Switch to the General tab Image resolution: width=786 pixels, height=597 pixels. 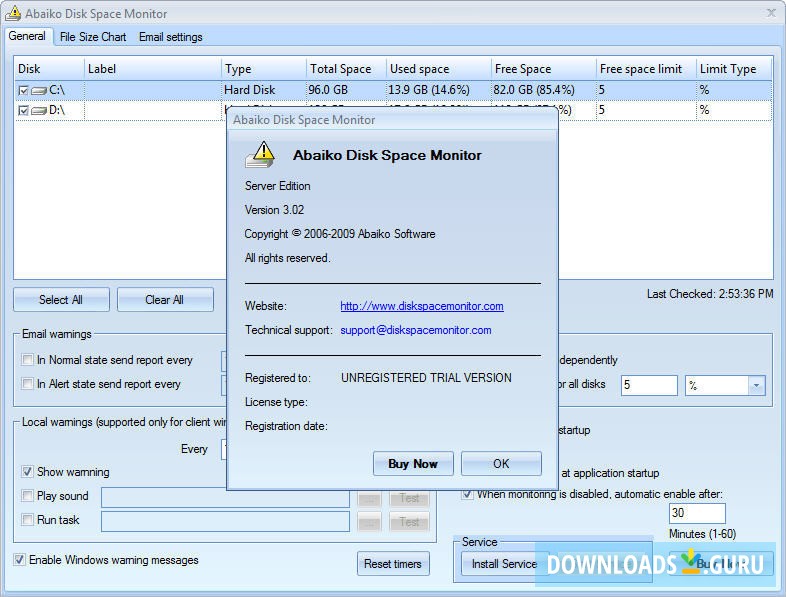[27, 36]
